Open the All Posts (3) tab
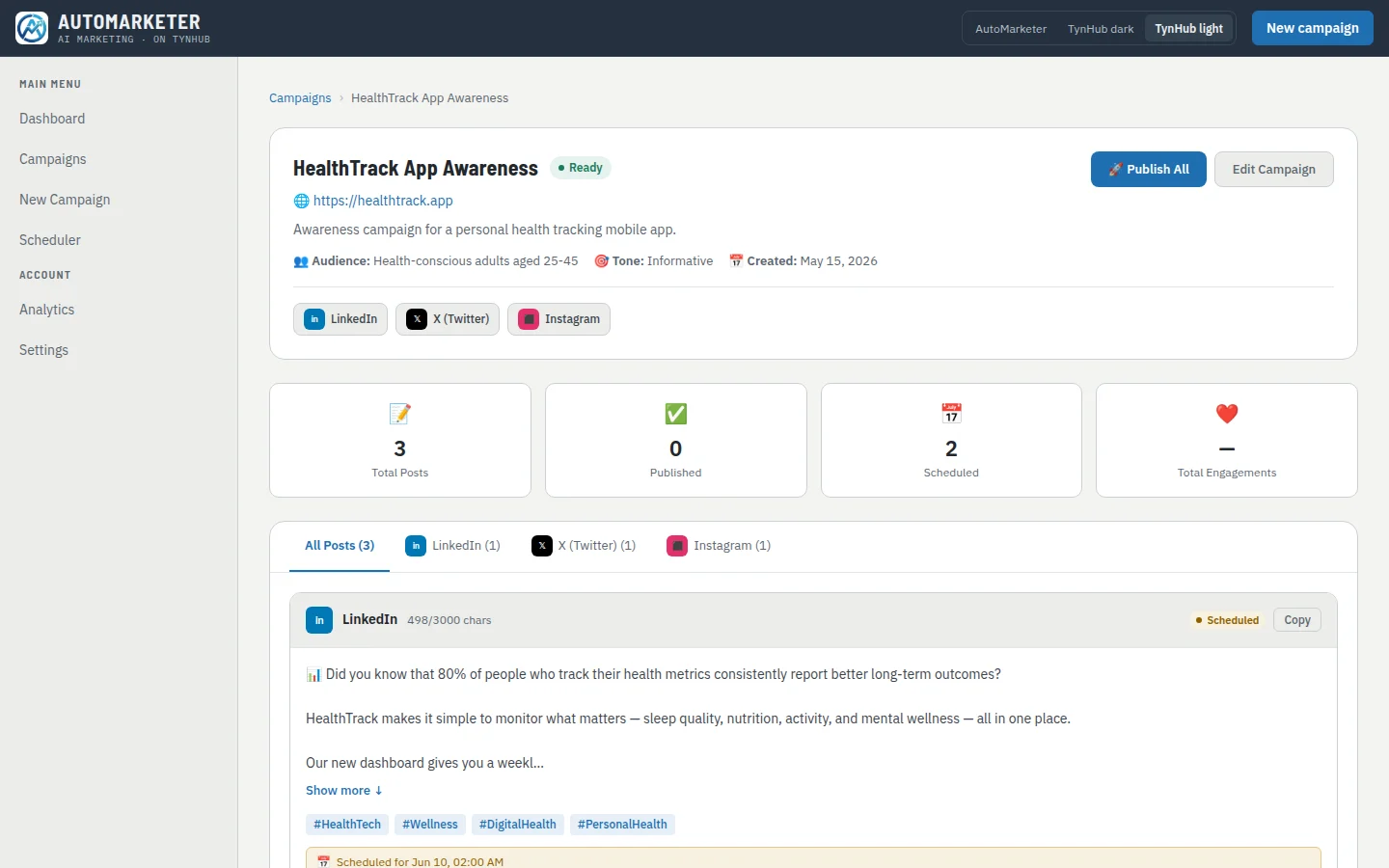This screenshot has width=1389, height=868. 340,546
